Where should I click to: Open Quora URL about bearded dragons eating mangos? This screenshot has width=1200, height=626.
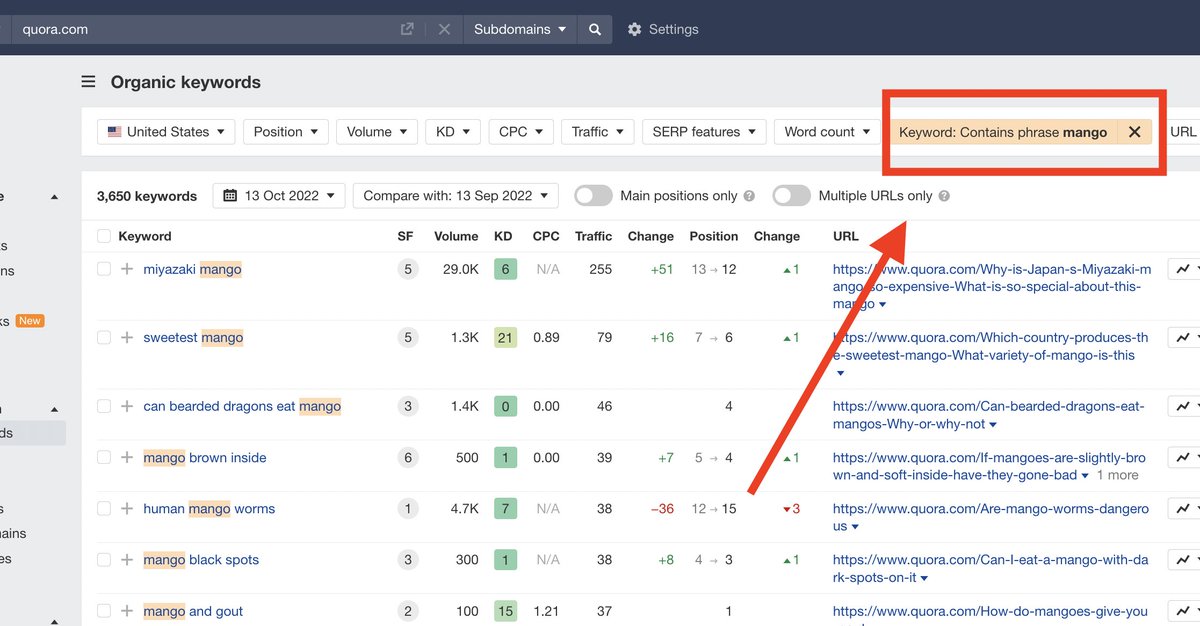pos(989,415)
